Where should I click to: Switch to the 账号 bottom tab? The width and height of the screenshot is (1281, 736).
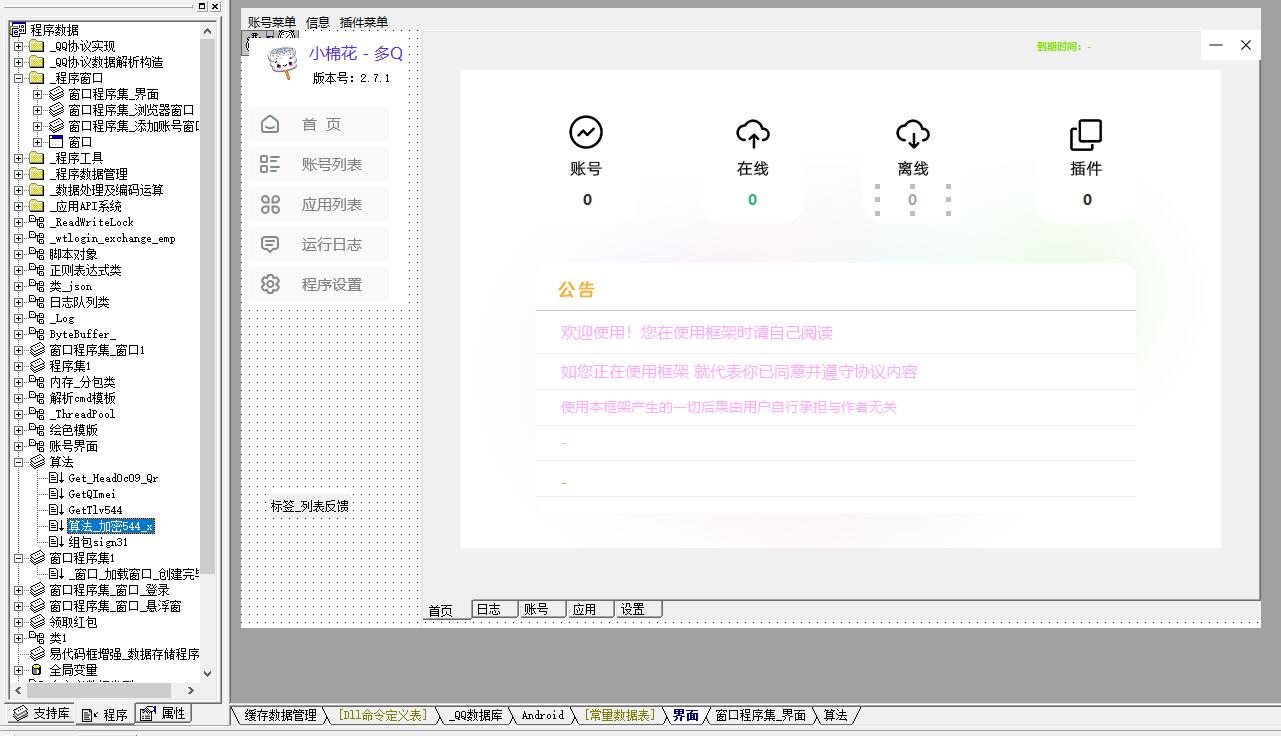(x=542, y=609)
